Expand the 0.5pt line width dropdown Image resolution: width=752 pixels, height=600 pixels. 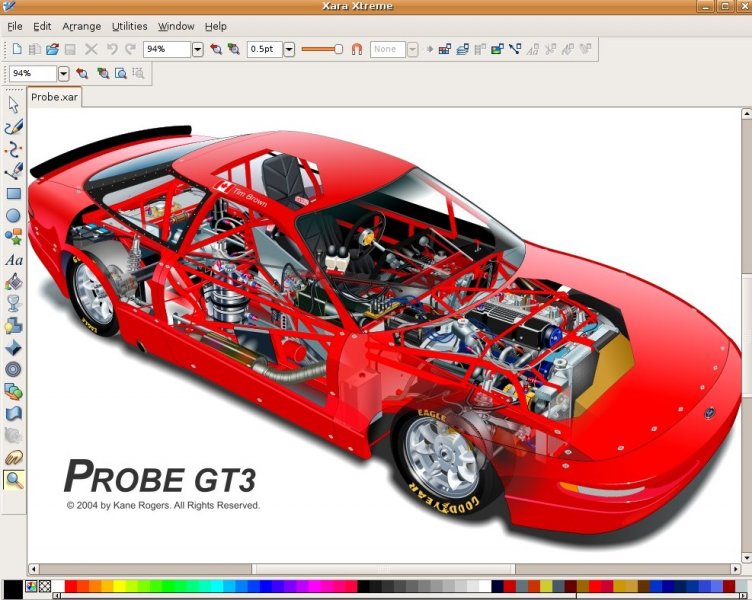[290, 49]
